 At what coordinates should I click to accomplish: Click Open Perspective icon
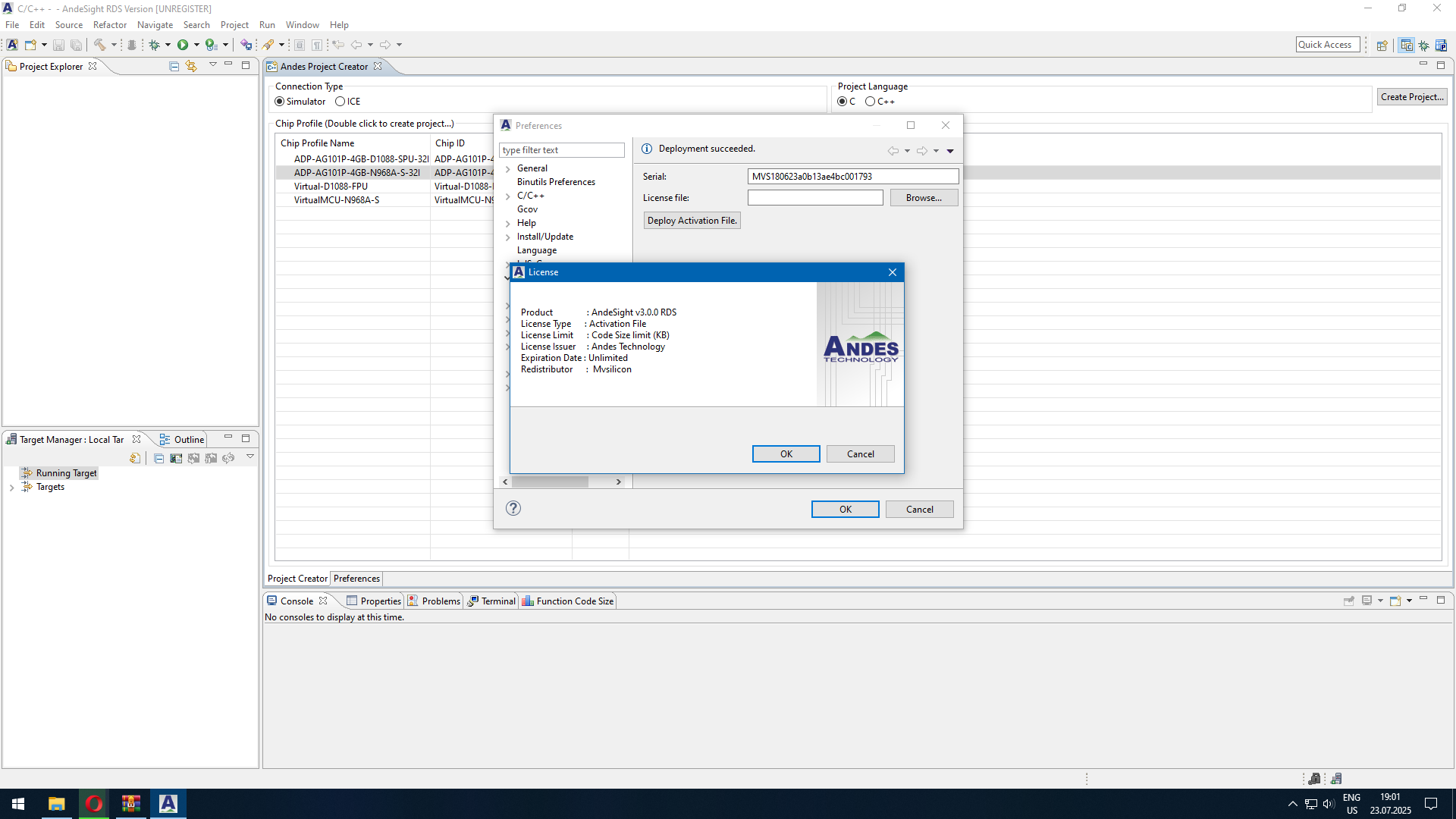[x=1382, y=45]
